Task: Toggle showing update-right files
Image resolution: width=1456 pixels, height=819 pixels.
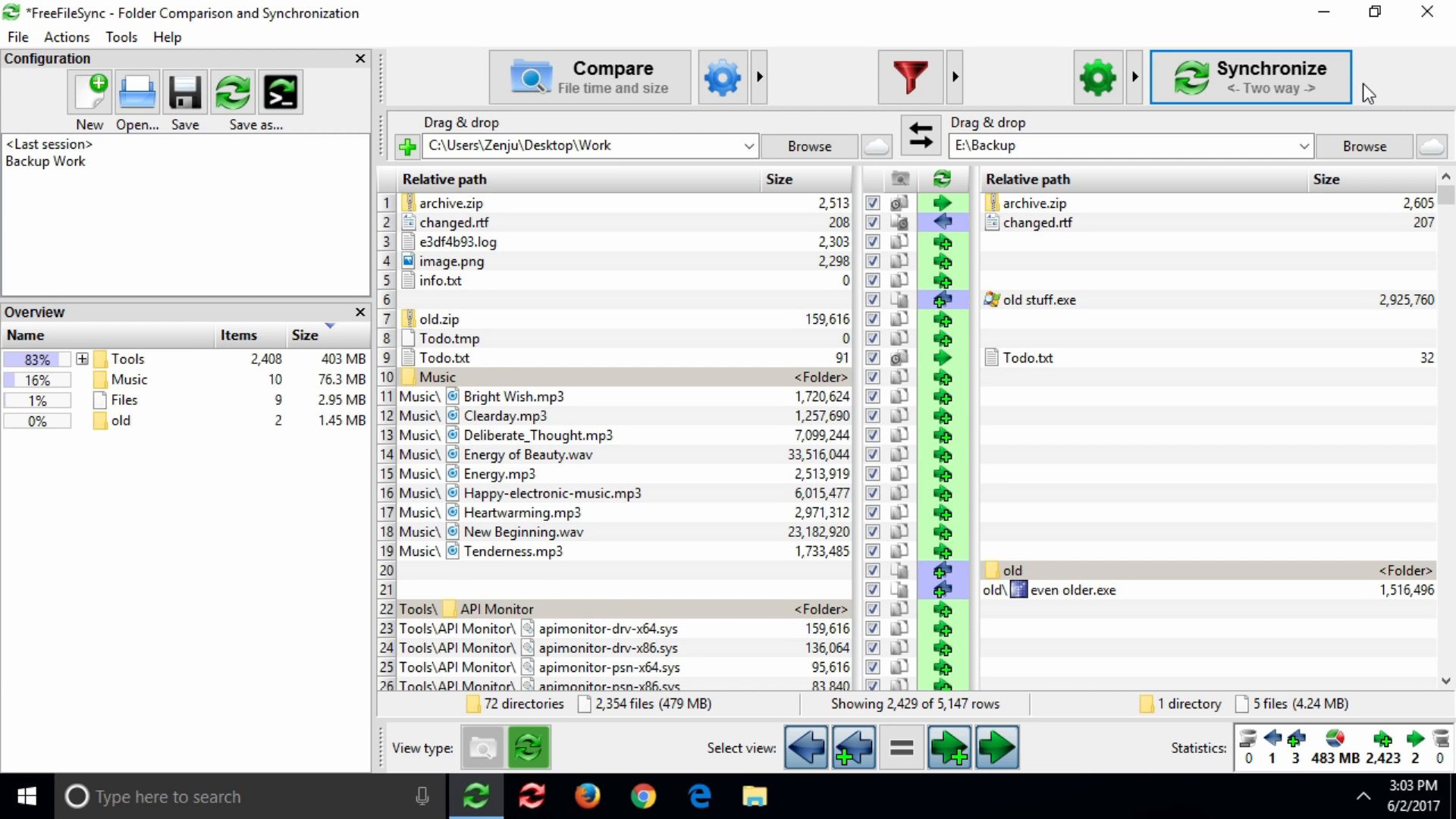Action: pos(997,748)
